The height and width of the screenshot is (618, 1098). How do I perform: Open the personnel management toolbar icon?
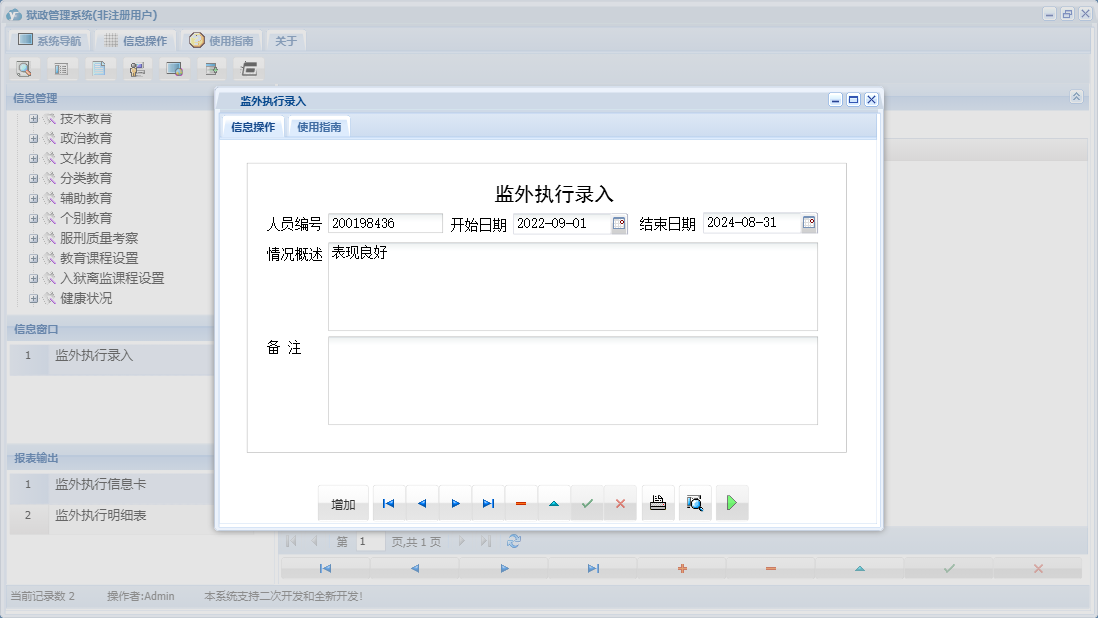pyautogui.click(x=136, y=68)
